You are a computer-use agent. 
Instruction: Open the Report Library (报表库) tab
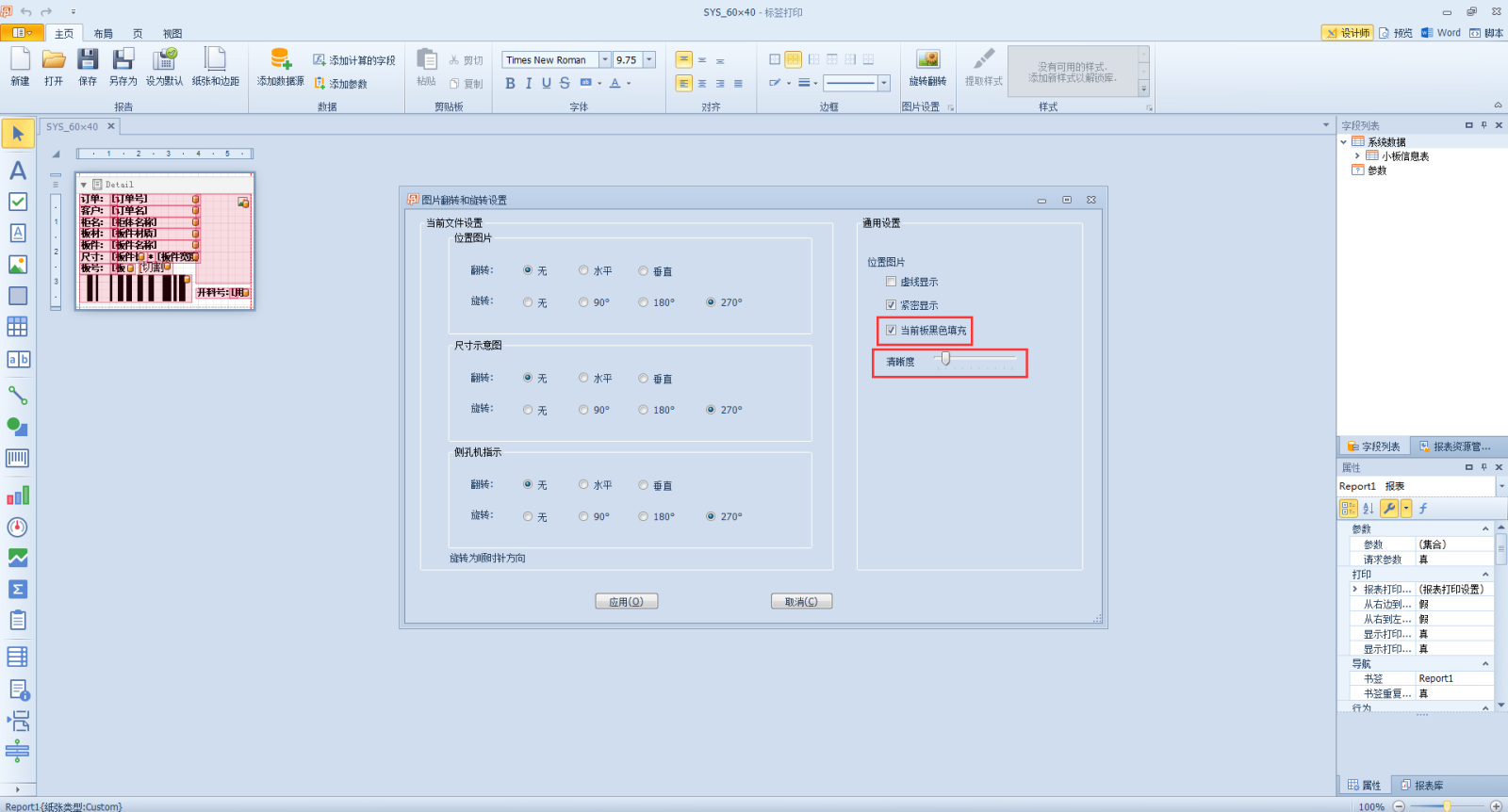tap(1421, 786)
